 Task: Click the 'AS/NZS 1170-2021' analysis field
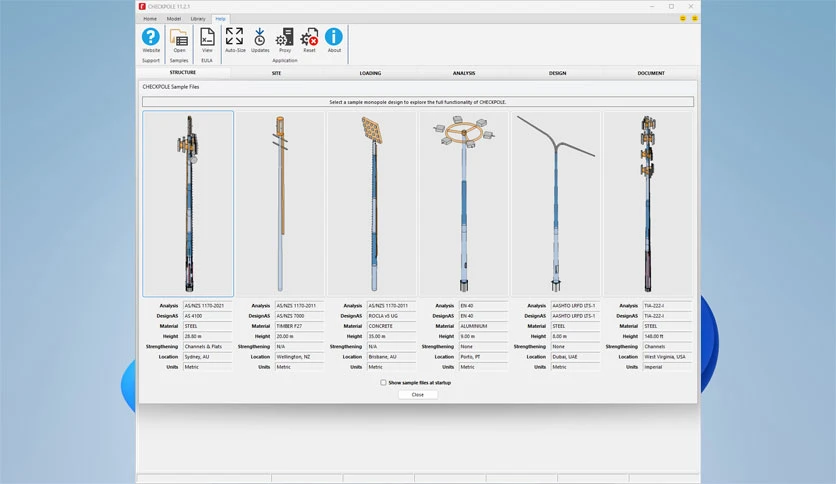click(x=207, y=306)
